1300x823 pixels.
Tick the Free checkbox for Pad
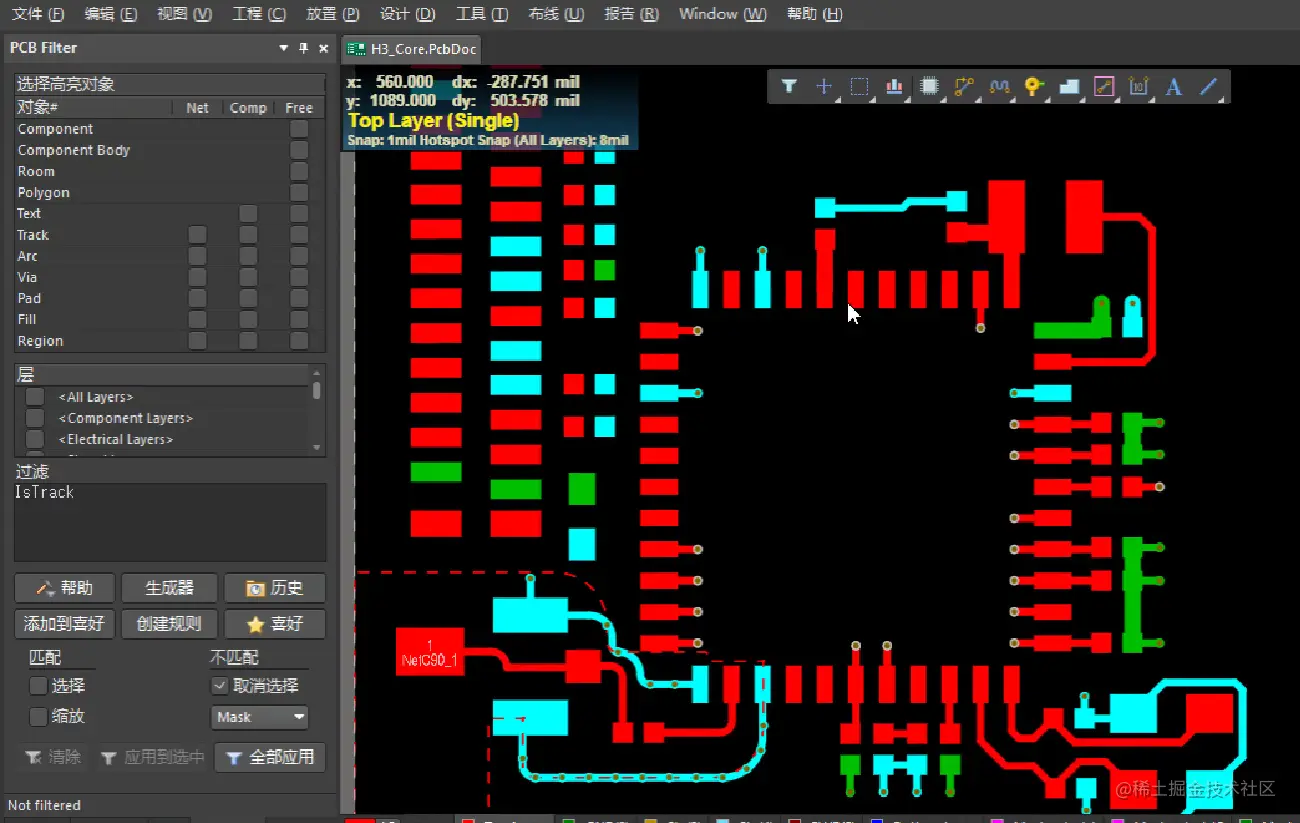pyautogui.click(x=299, y=298)
